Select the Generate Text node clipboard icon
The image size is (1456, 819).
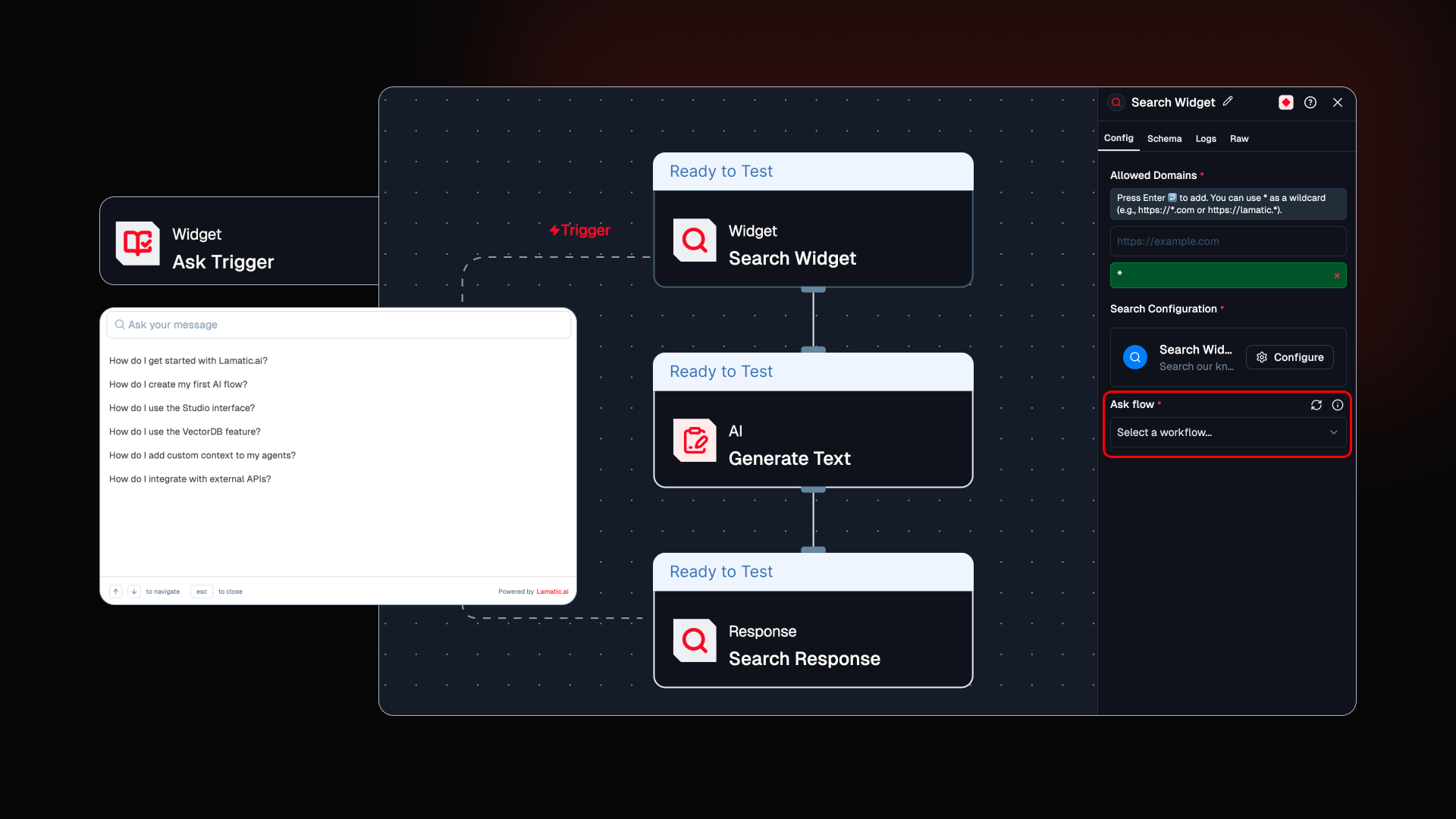[695, 441]
